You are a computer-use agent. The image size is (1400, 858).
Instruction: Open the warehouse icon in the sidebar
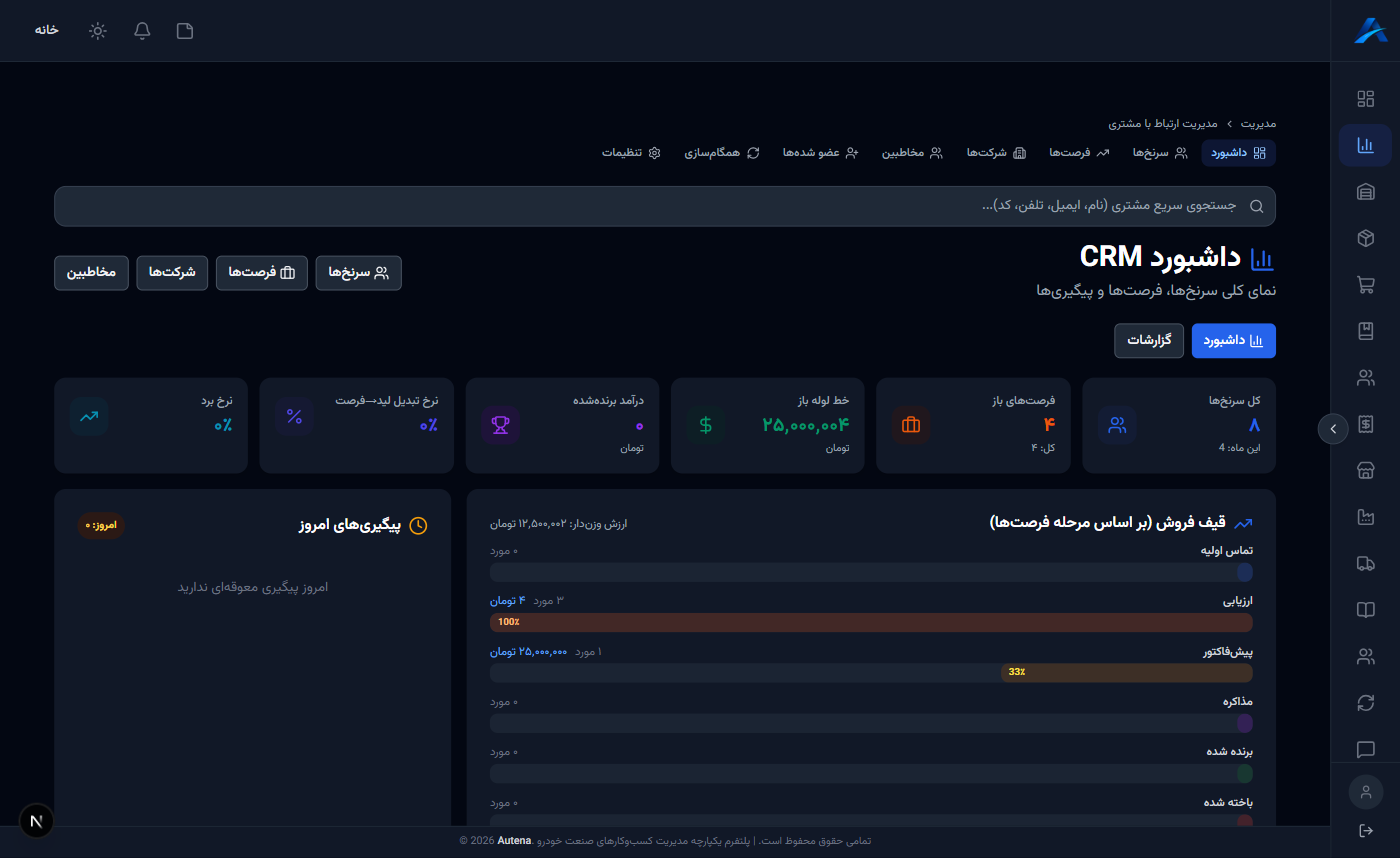(x=1365, y=192)
